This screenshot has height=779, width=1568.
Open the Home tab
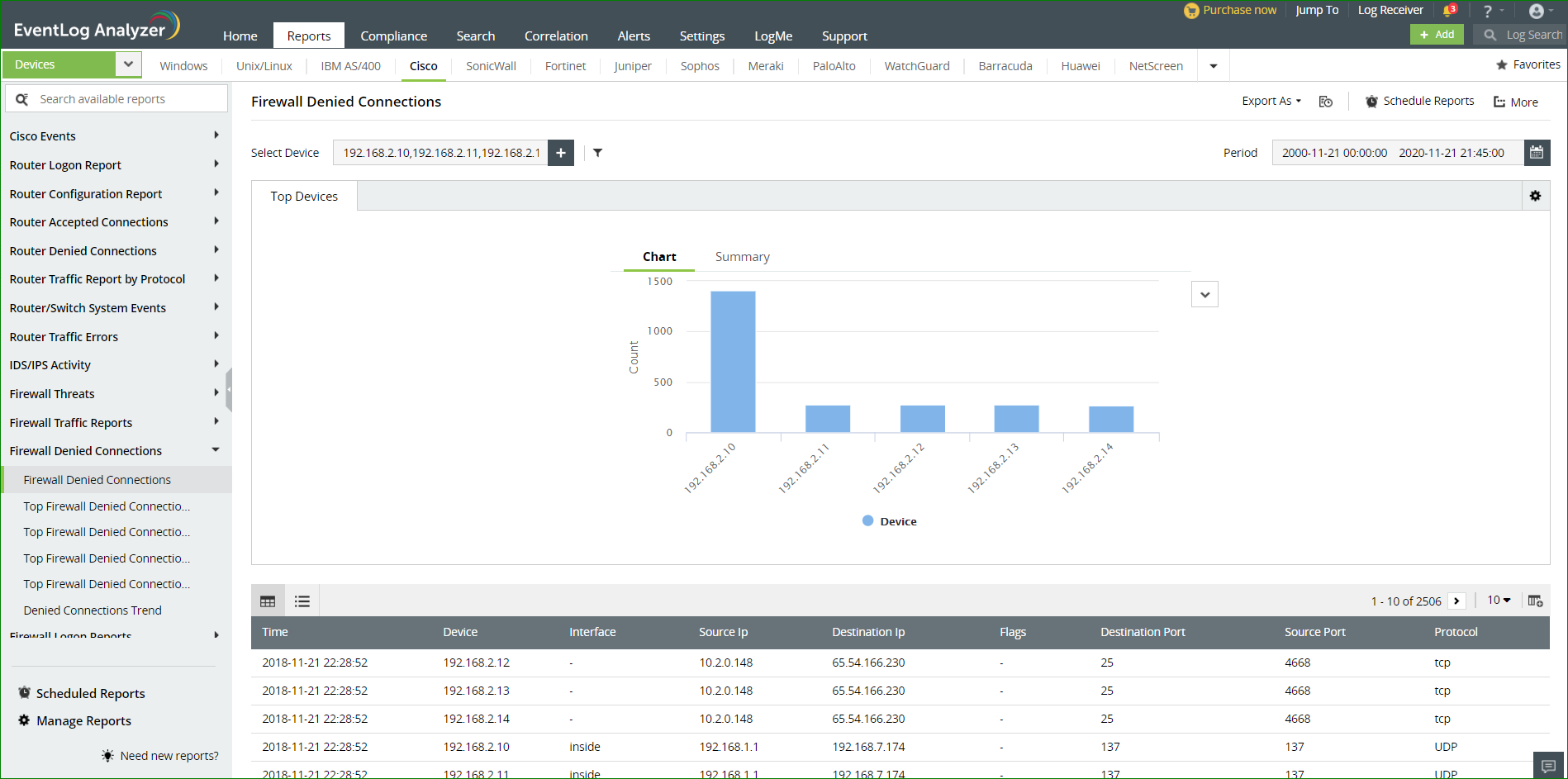[240, 36]
